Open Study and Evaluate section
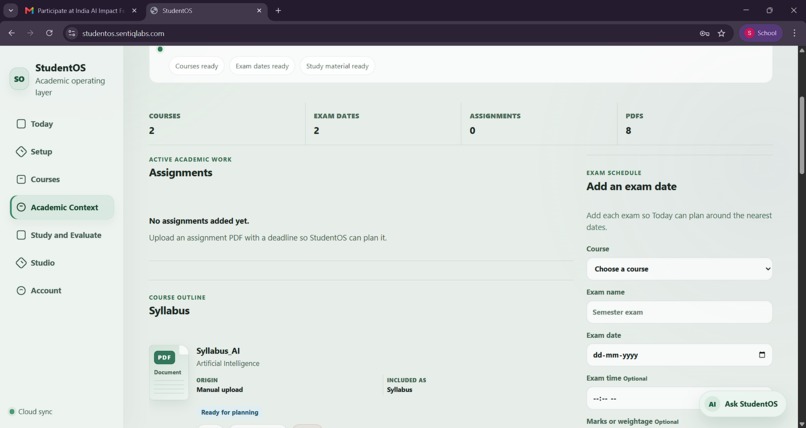806x428 pixels. pos(62,235)
